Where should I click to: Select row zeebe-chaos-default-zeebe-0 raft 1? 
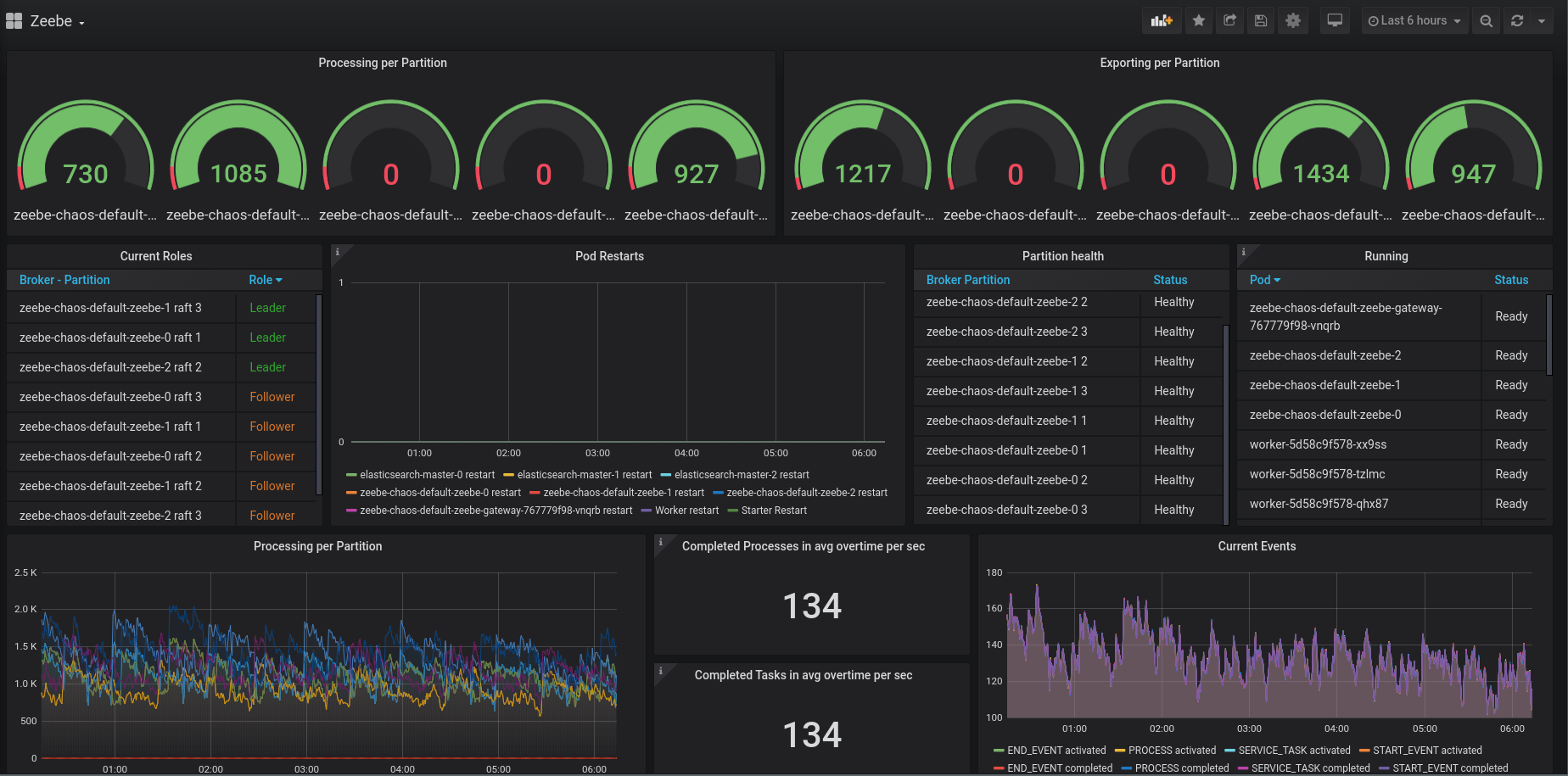coord(161,338)
